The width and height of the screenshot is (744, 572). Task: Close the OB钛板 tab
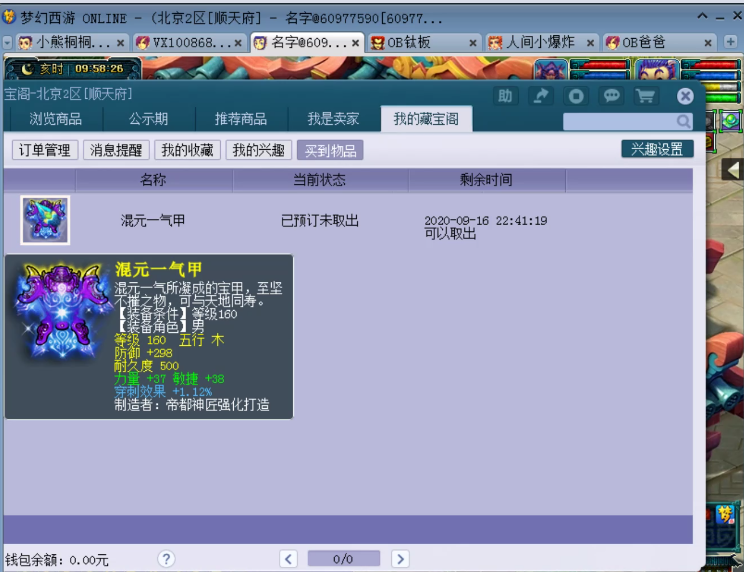[473, 43]
